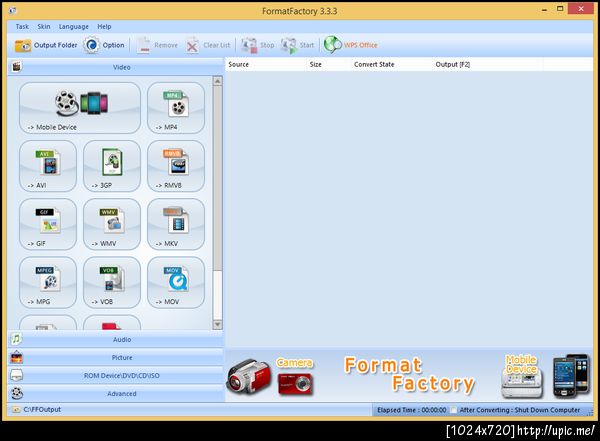Open the Option settings
This screenshot has width=600, height=441.
point(104,45)
